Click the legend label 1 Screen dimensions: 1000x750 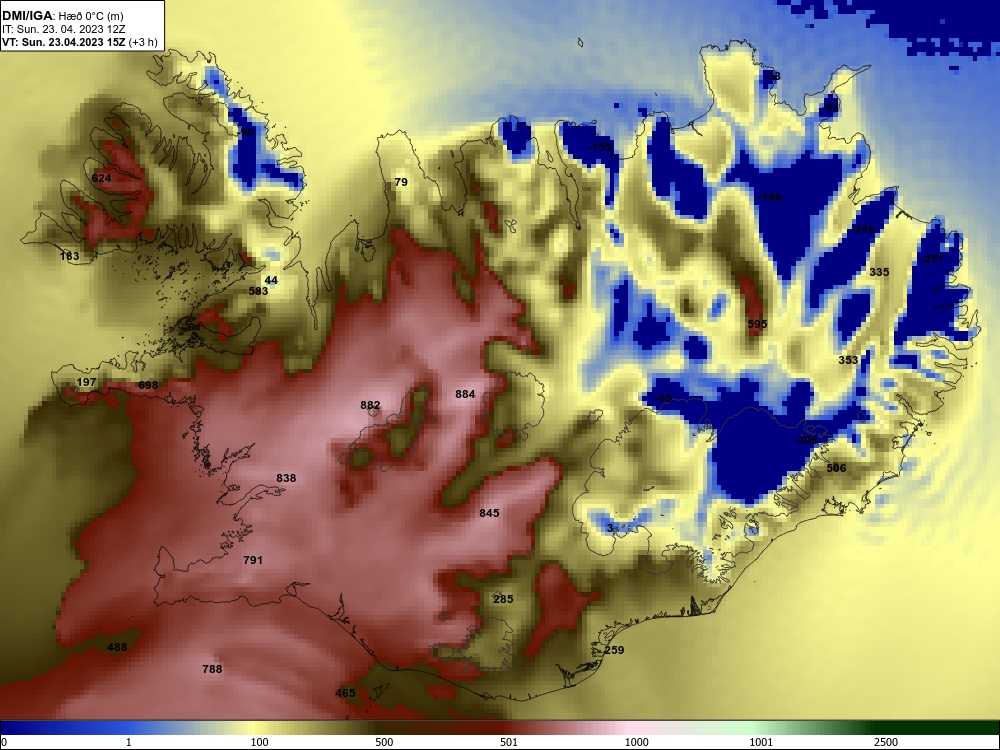tap(128, 742)
